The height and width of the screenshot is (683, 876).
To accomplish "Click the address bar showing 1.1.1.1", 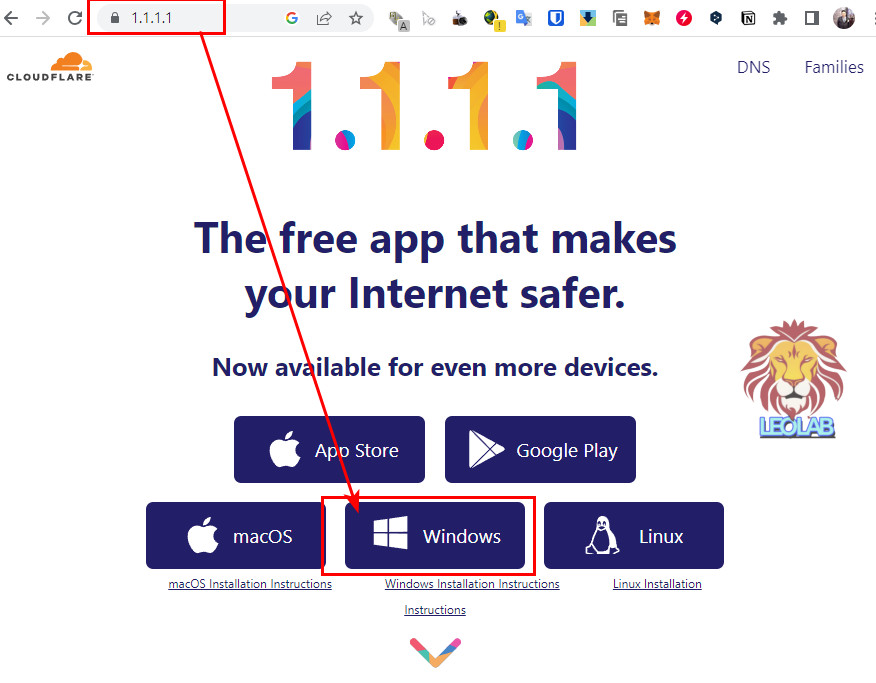I will (190, 18).
